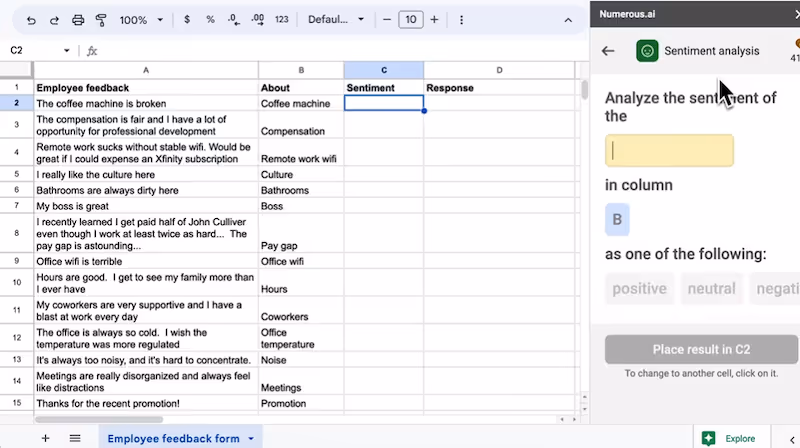Click the vertical scrollbar thumb
800x448 pixels.
[584, 90]
